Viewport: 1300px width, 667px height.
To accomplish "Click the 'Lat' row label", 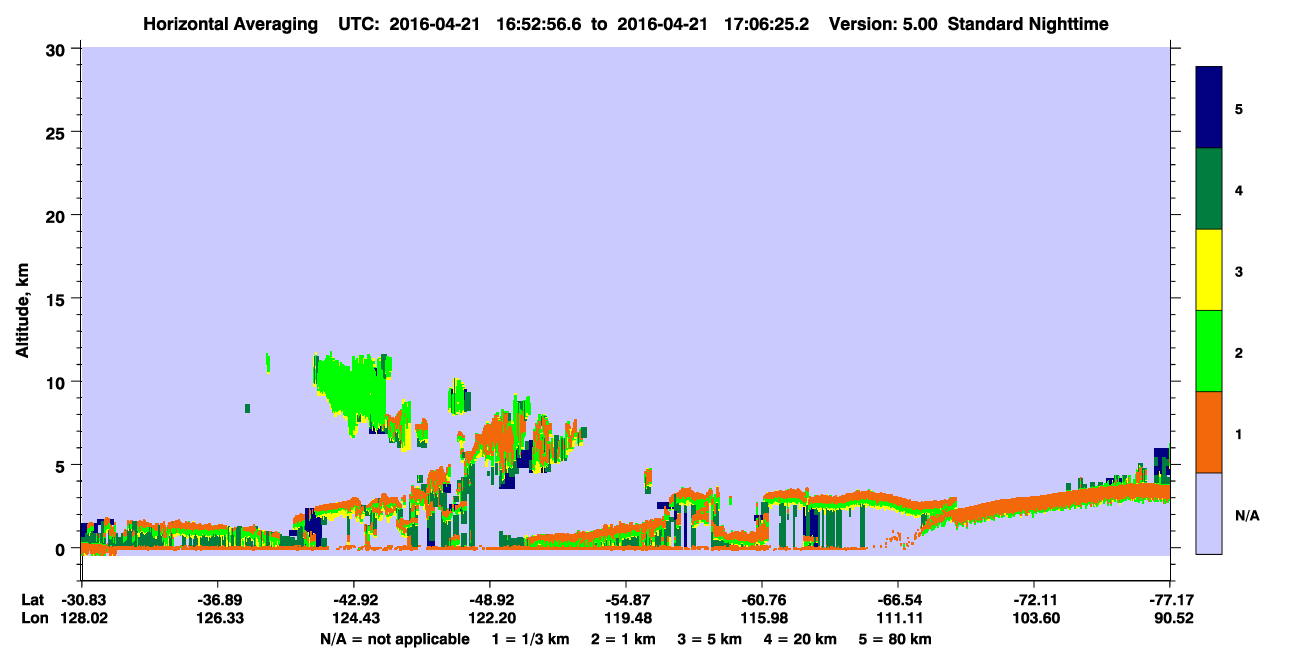I will pos(33,600).
